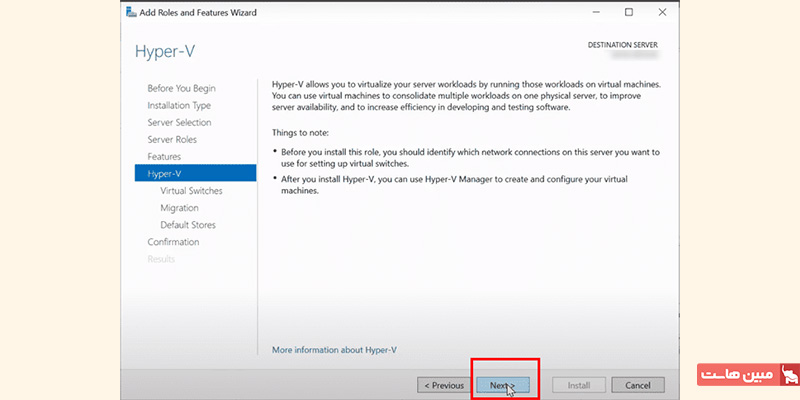Open More information about Hyper-V link

pos(334,350)
